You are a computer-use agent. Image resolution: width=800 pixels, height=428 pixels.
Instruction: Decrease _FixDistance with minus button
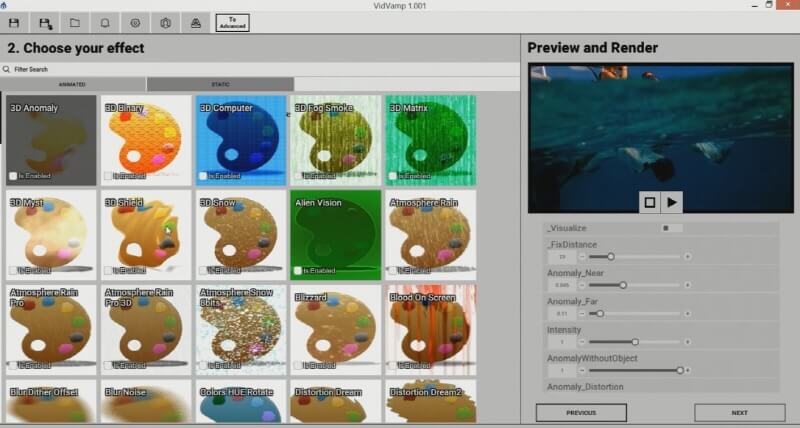(x=582, y=257)
